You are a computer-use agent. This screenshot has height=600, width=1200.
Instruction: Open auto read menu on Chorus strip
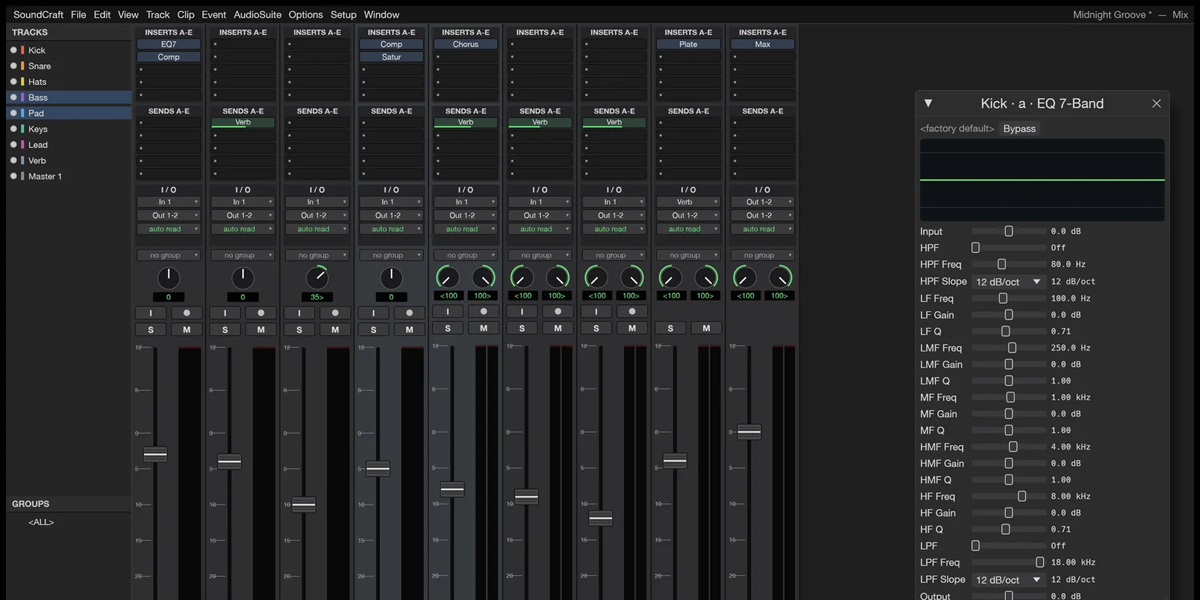(x=465, y=229)
